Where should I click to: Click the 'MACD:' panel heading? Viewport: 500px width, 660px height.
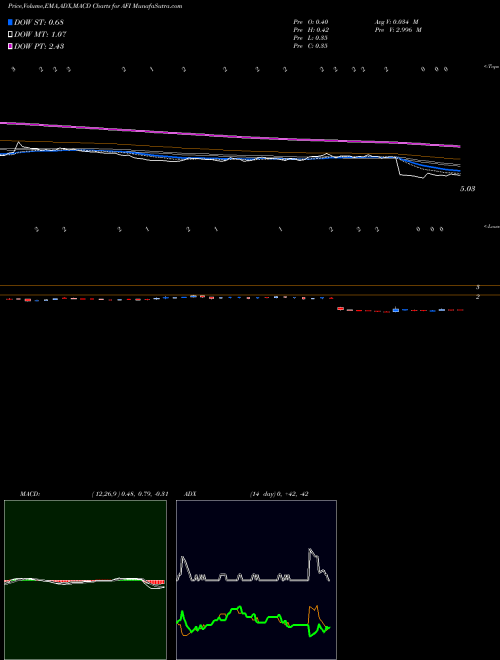click(x=30, y=494)
